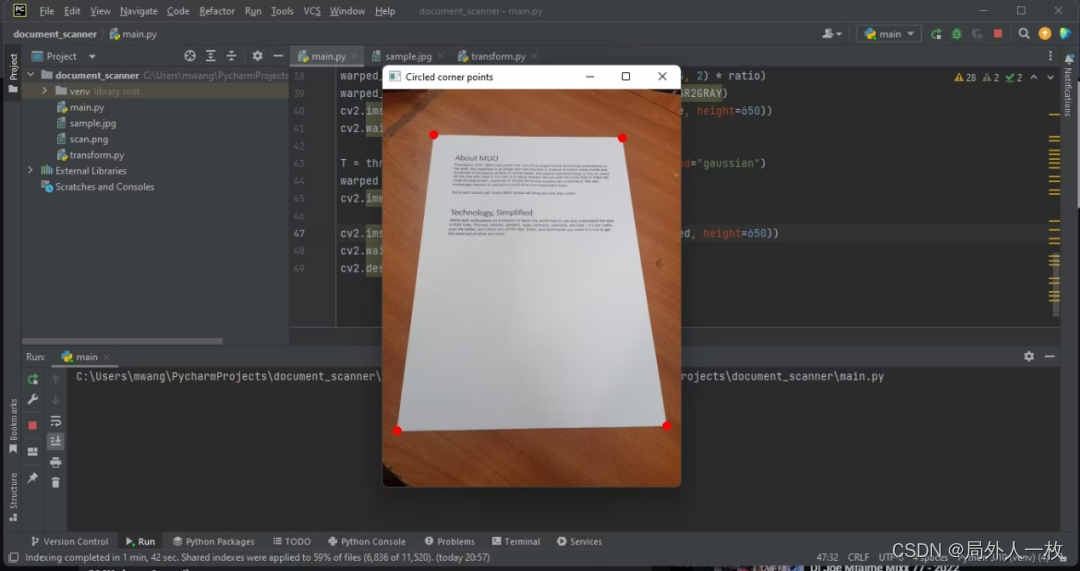Image resolution: width=1080 pixels, height=571 pixels.
Task: Open the main run configuration dropdown
Action: (889, 34)
